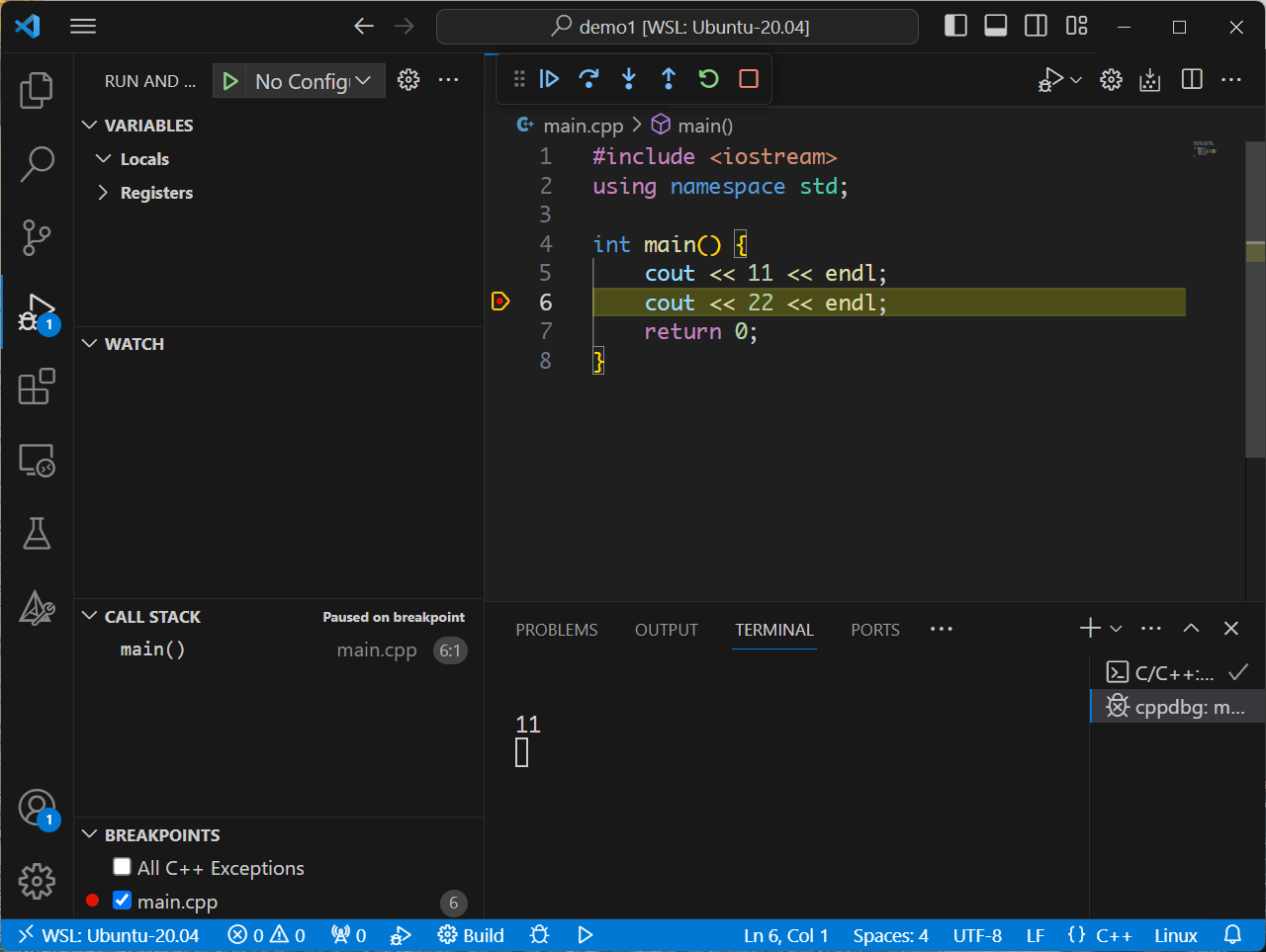This screenshot has height=952, width=1266.
Task: Collapse the Locals scope
Action: point(104,159)
